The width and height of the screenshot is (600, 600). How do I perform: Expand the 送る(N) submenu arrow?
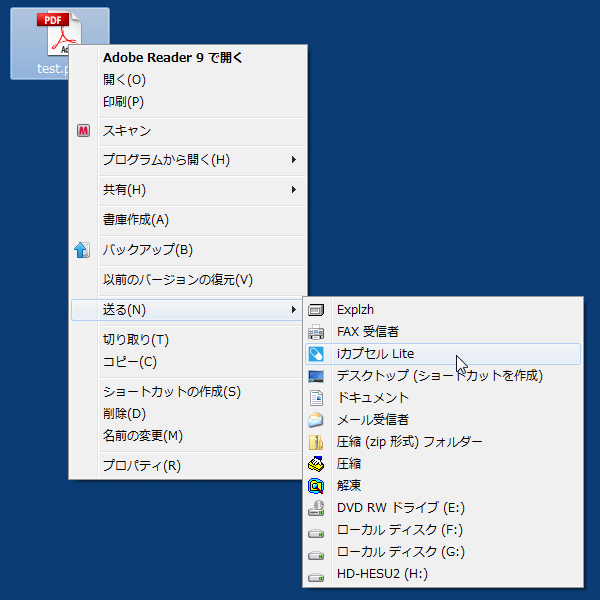click(x=293, y=310)
